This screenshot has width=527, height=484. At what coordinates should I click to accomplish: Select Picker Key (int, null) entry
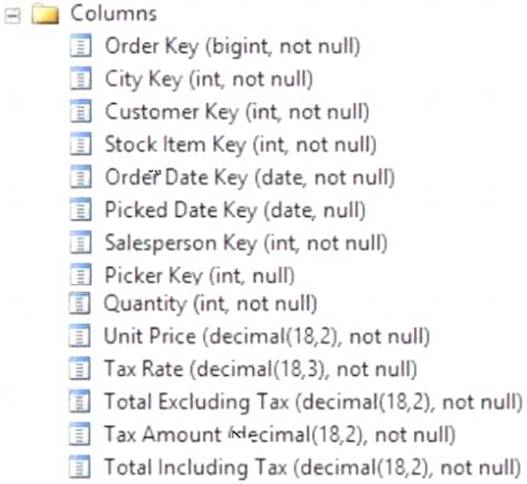200,276
